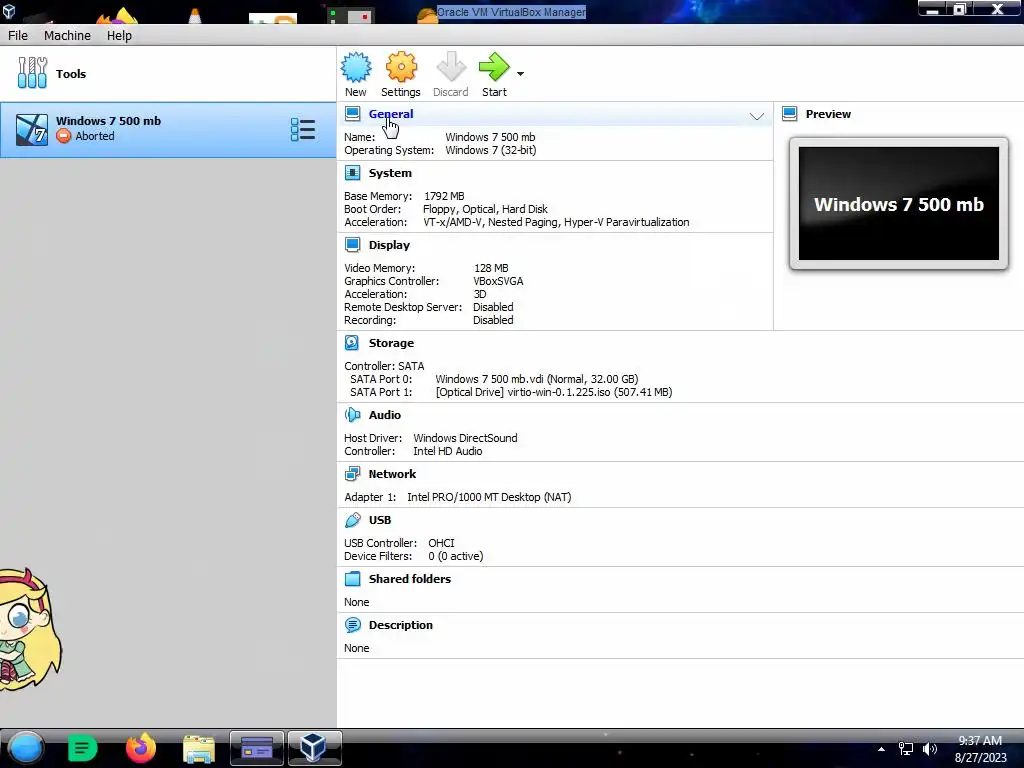
Task: Open the Start button dropdown arrow
Action: click(520, 74)
